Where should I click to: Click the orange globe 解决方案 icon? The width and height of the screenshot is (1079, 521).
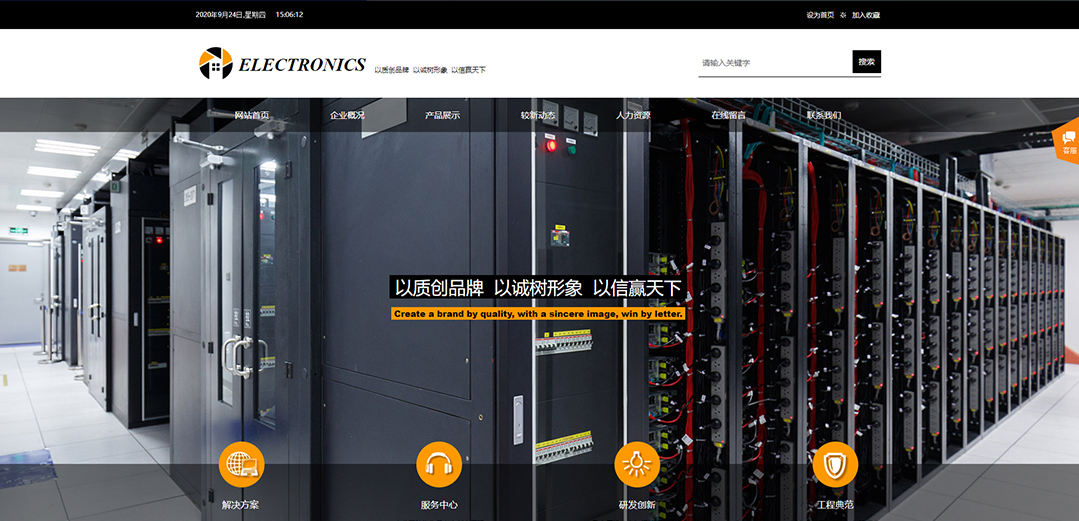tap(241, 464)
